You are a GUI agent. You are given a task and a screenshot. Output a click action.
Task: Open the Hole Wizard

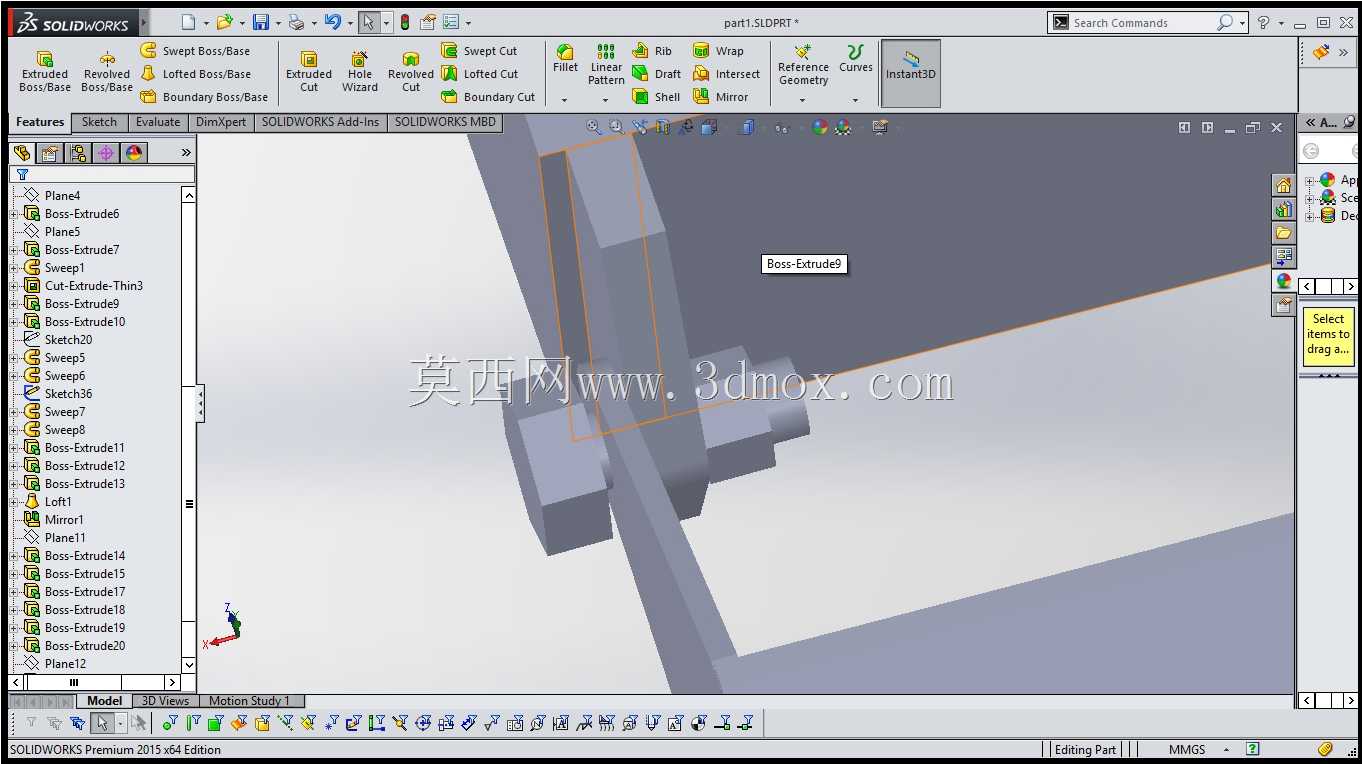[x=360, y=70]
